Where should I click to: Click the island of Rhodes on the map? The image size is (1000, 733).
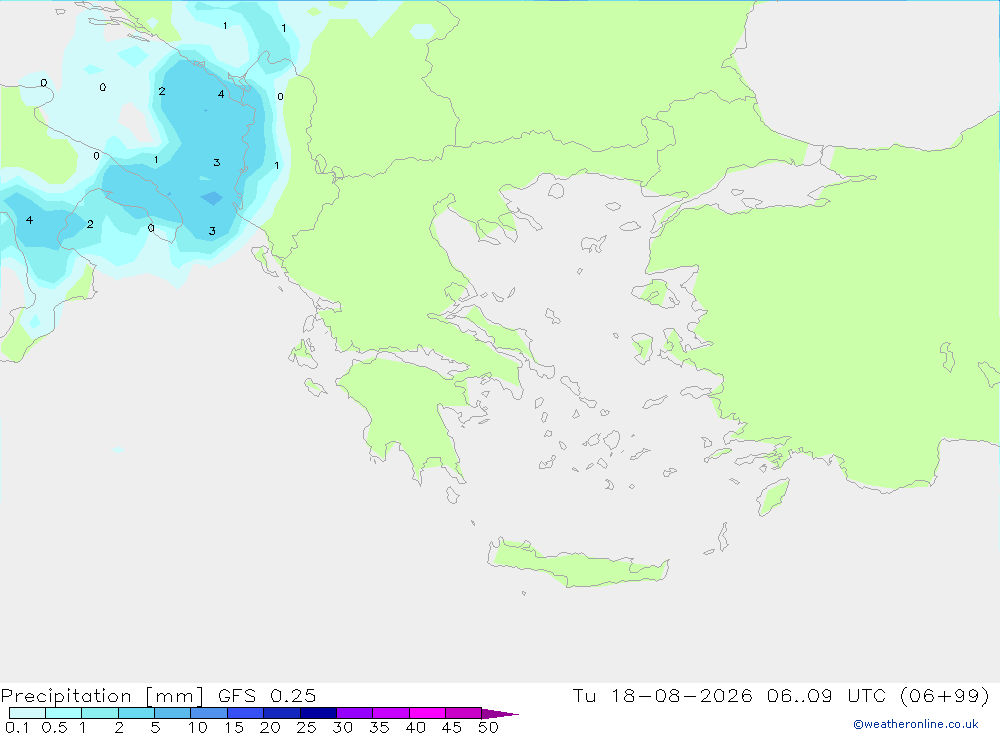pos(773,496)
